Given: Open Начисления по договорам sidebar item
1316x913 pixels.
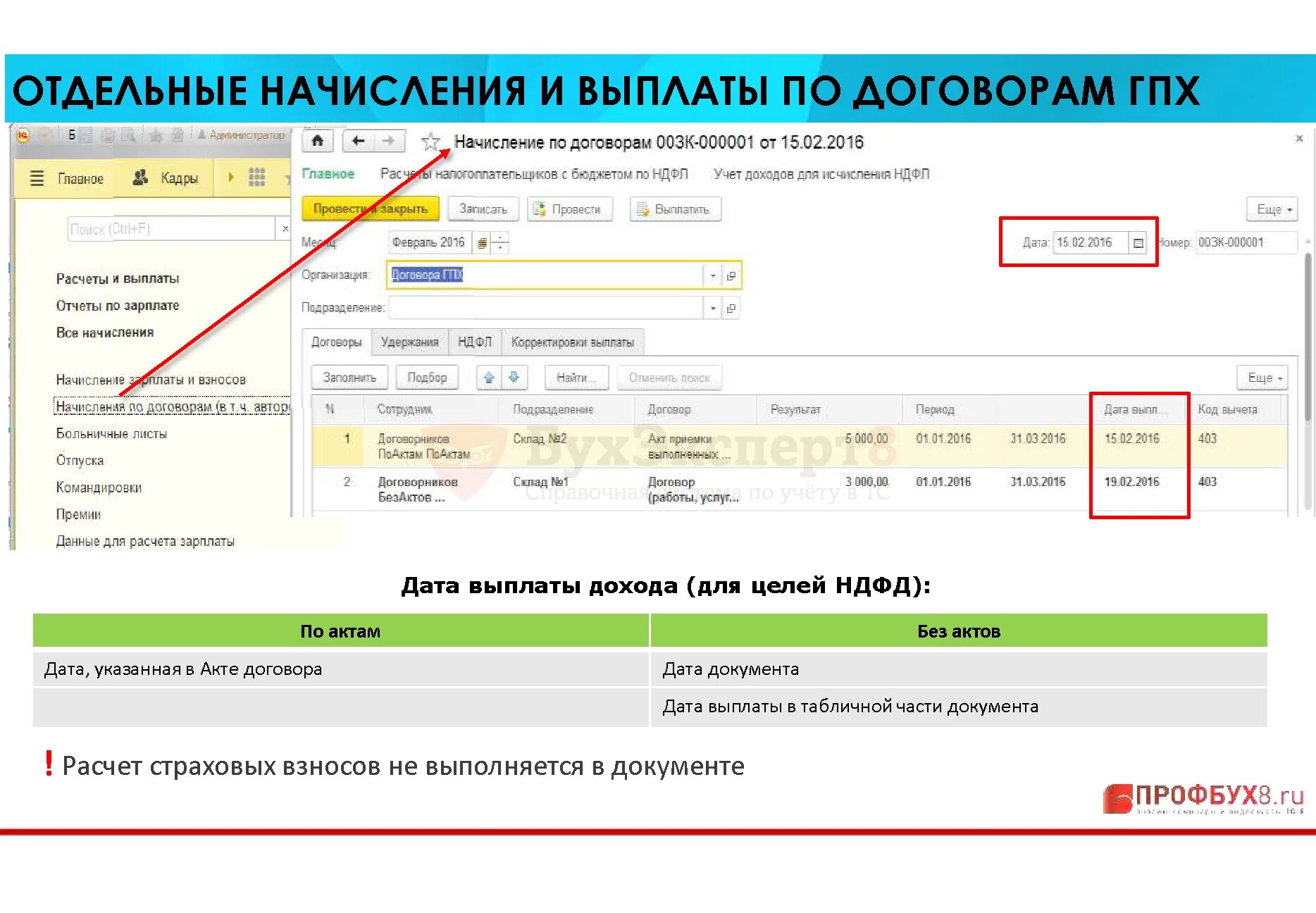Looking at the screenshot, I should point(172,406).
